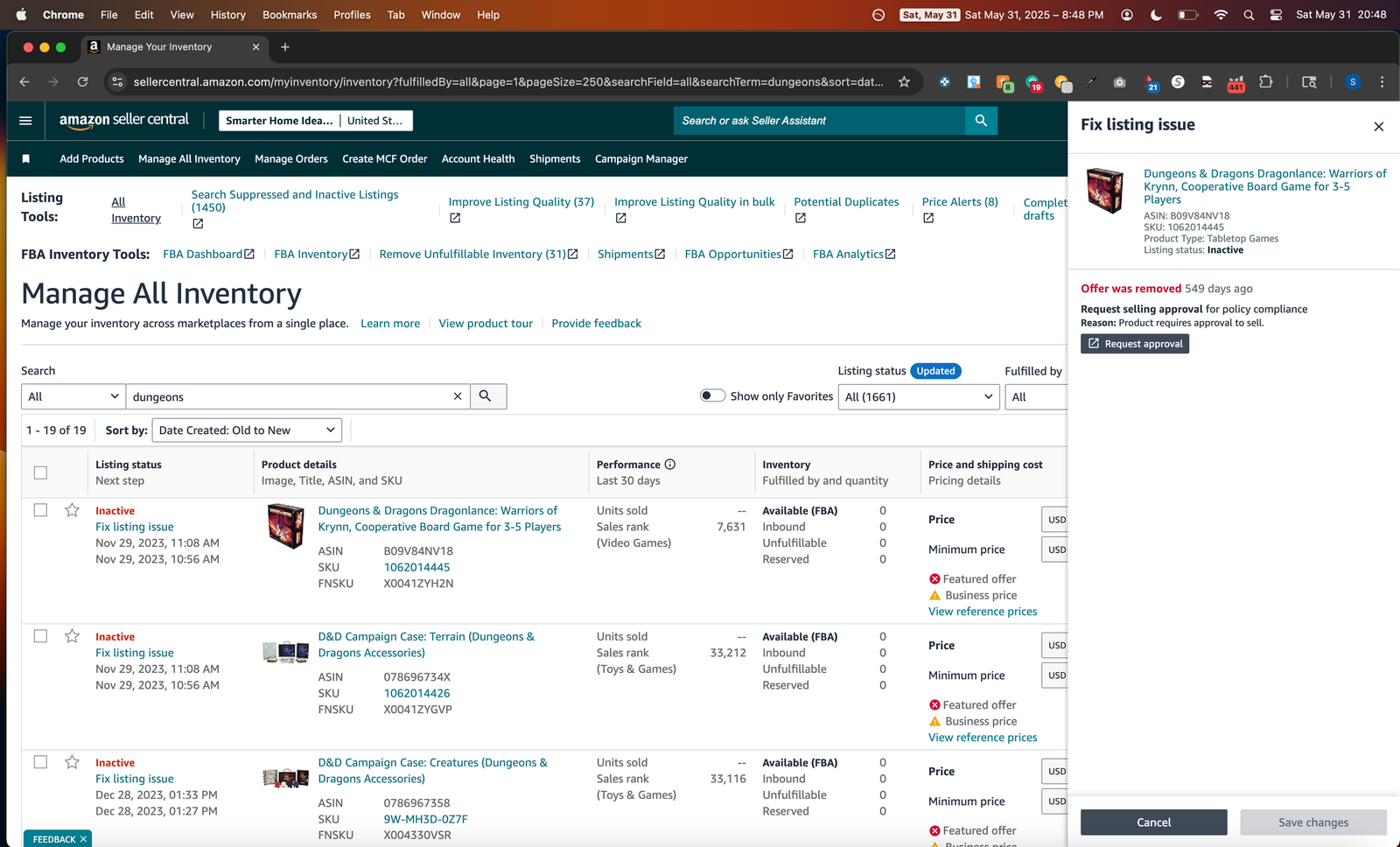Click the Chrome address bar URL
1400x847 pixels.
coord(507,81)
